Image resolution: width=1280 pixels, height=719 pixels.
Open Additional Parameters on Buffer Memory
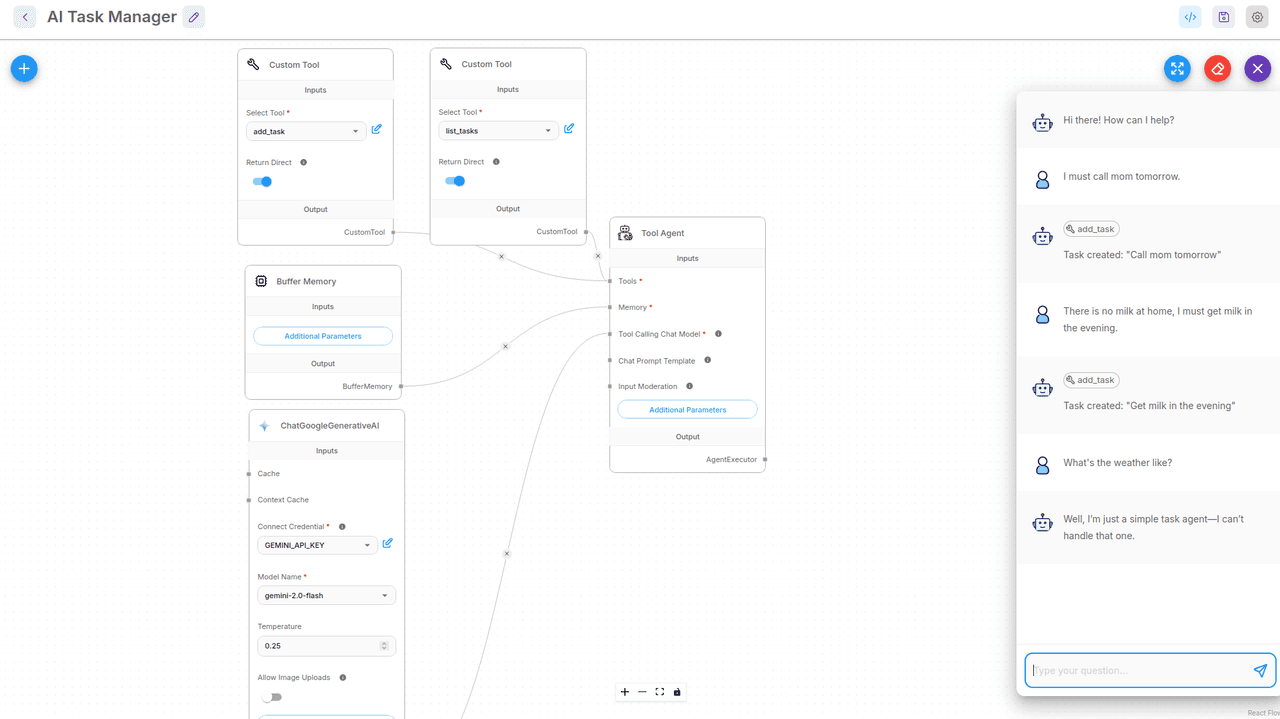322,335
